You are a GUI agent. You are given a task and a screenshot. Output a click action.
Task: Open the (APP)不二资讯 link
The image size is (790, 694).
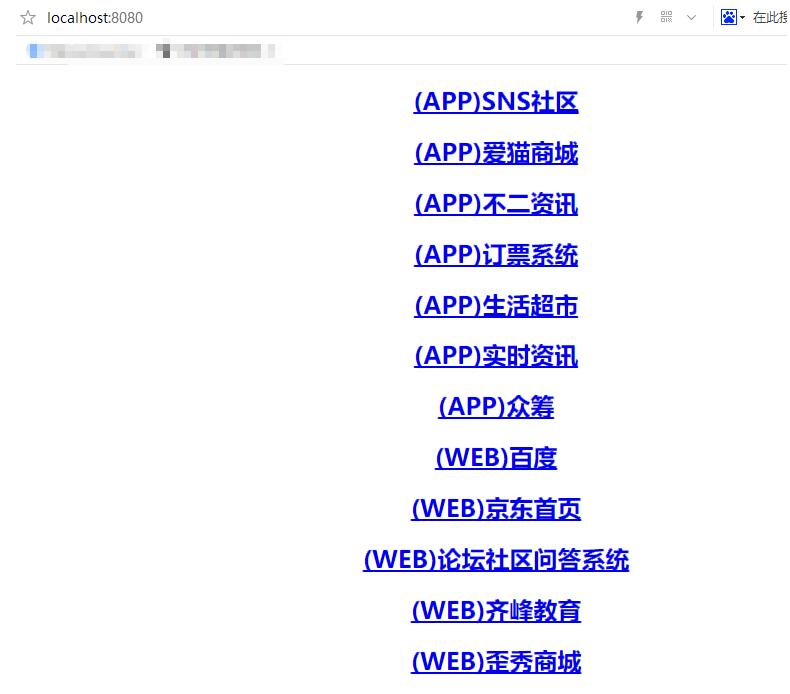[496, 204]
